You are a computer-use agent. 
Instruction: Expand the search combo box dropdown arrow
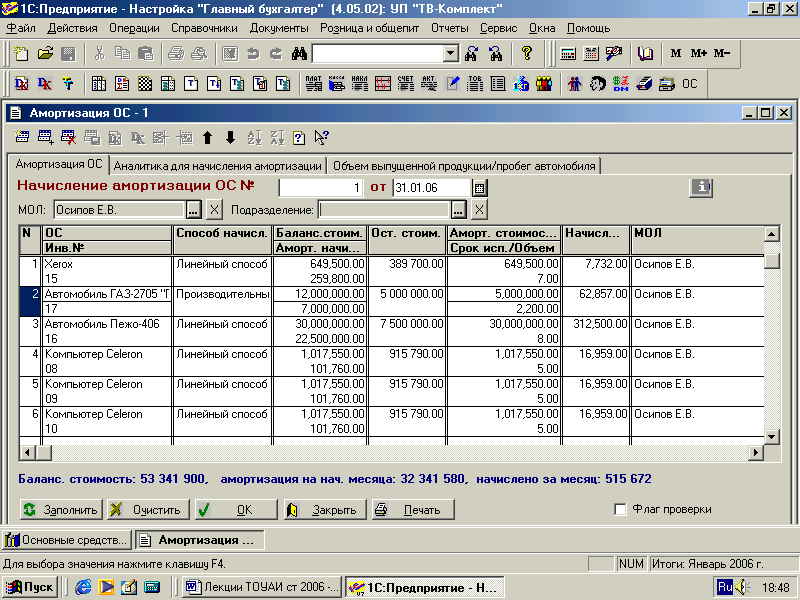click(x=451, y=54)
